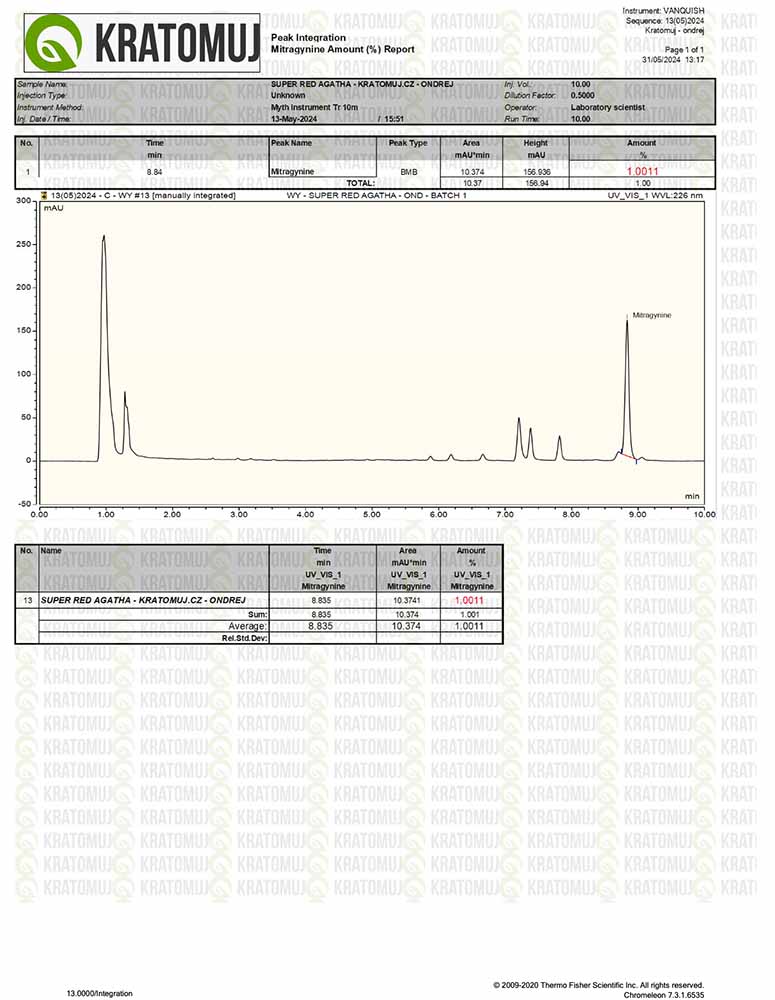Click the Average time value 8.835
The height and width of the screenshot is (1000, 775).
(x=320, y=626)
